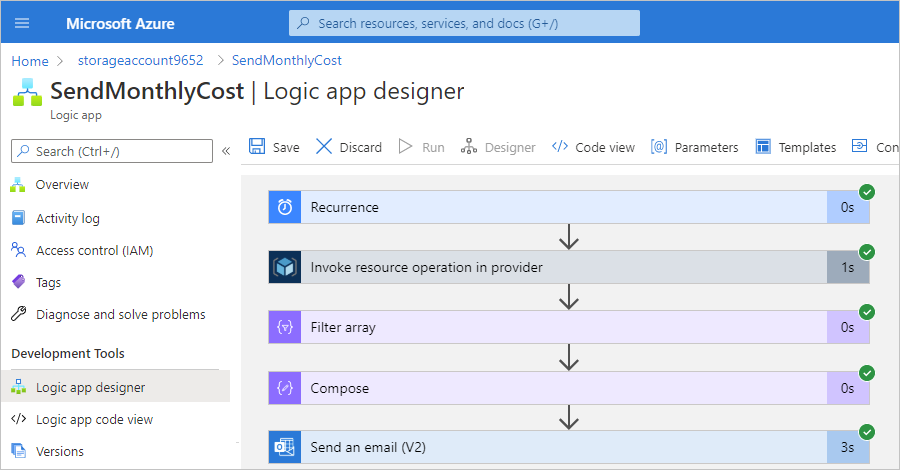Image resolution: width=900 pixels, height=470 pixels.
Task: Go to Home breadcrumb link
Action: [30, 60]
